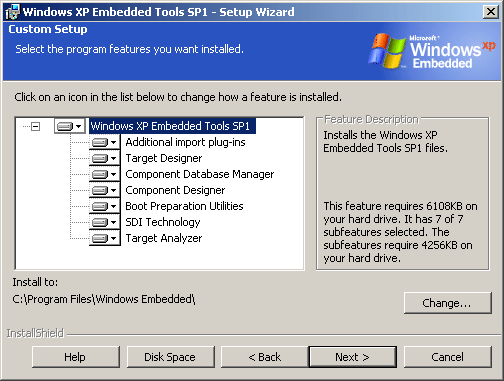Open the Boot Preparation Utilities drive icon
The image size is (504, 381).
point(104,206)
